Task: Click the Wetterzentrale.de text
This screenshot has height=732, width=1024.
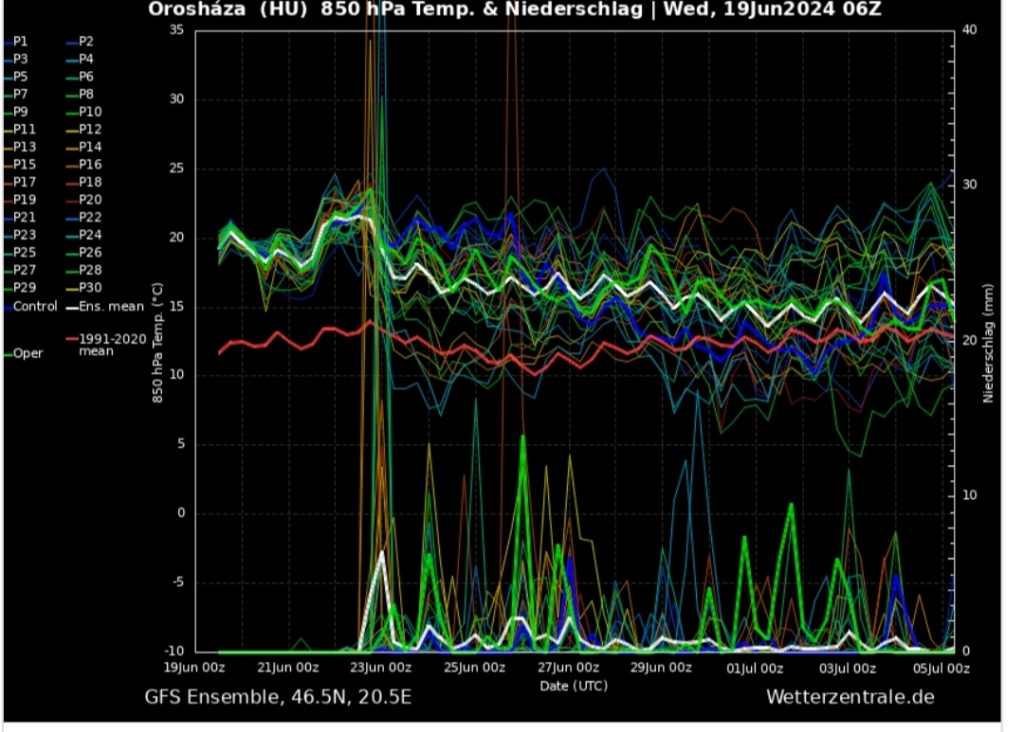Action: pyautogui.click(x=850, y=697)
